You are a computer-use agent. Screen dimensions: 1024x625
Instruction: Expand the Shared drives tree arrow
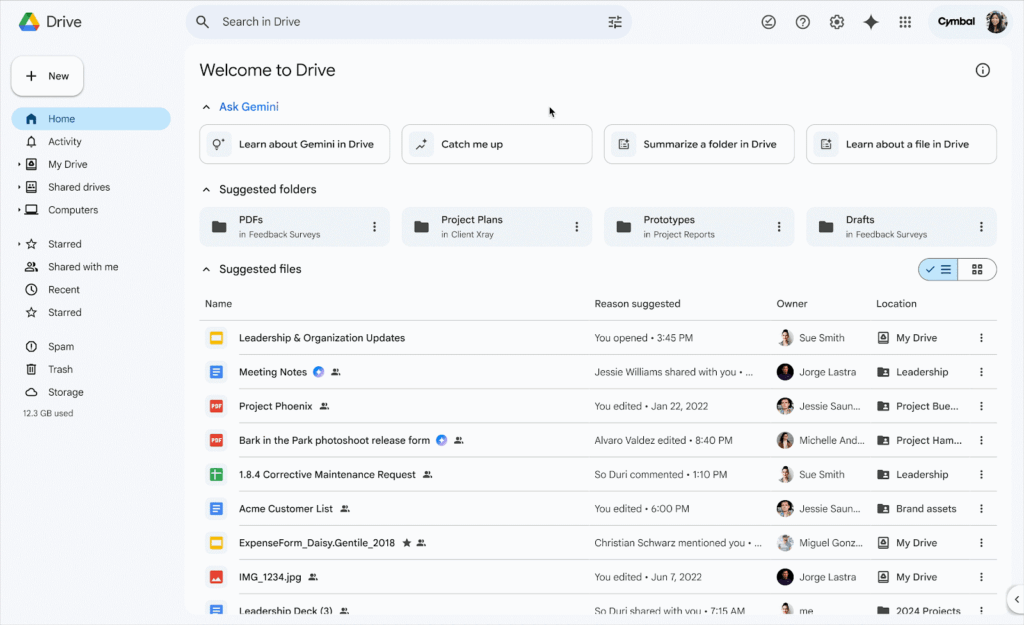coord(19,187)
